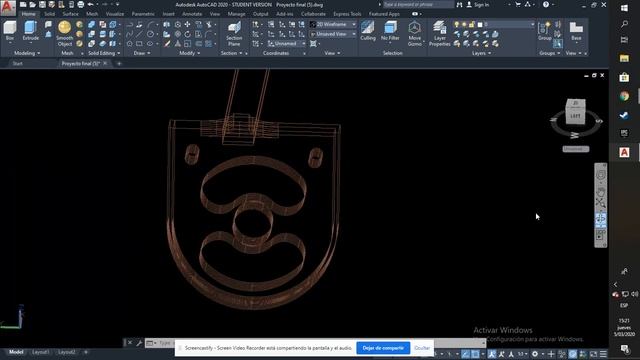640x360 pixels.
Task: Open the current layer dropdown list
Action: 532,24
